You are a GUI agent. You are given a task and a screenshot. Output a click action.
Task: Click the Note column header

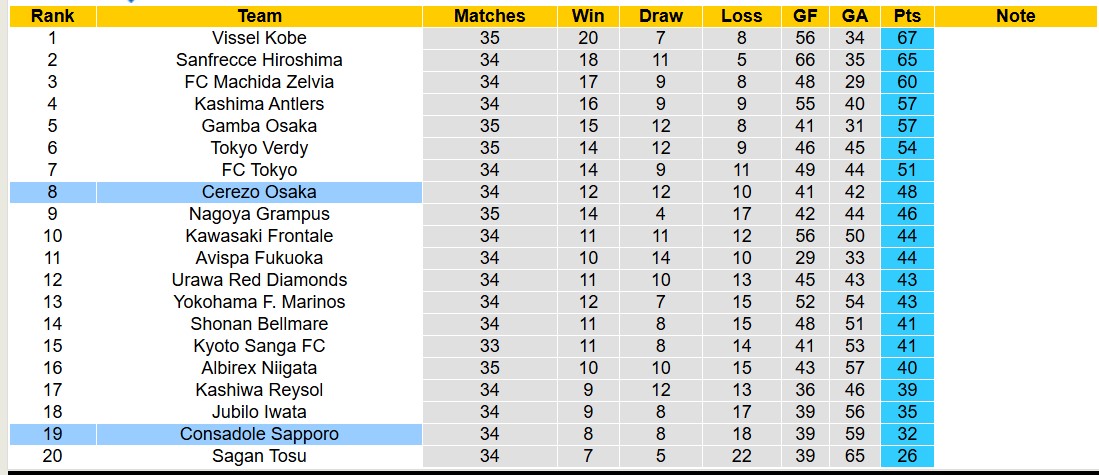click(1016, 16)
